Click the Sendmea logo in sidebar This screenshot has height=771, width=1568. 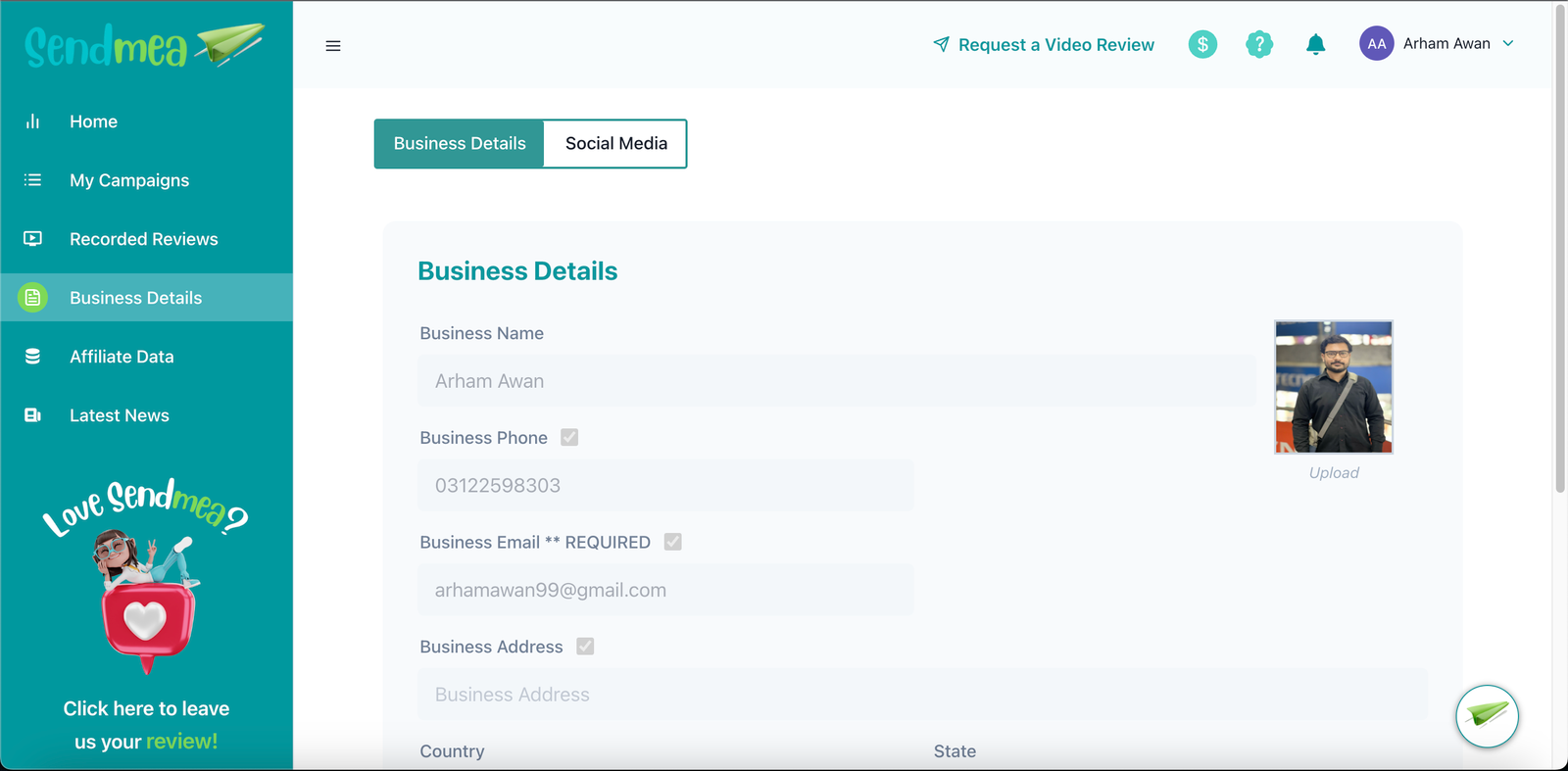click(x=145, y=46)
